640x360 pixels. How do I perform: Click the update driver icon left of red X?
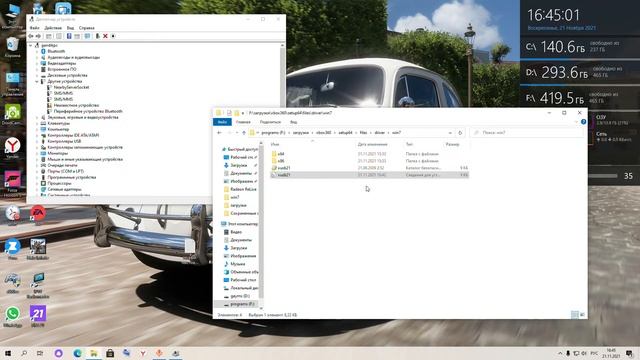[x=98, y=36]
